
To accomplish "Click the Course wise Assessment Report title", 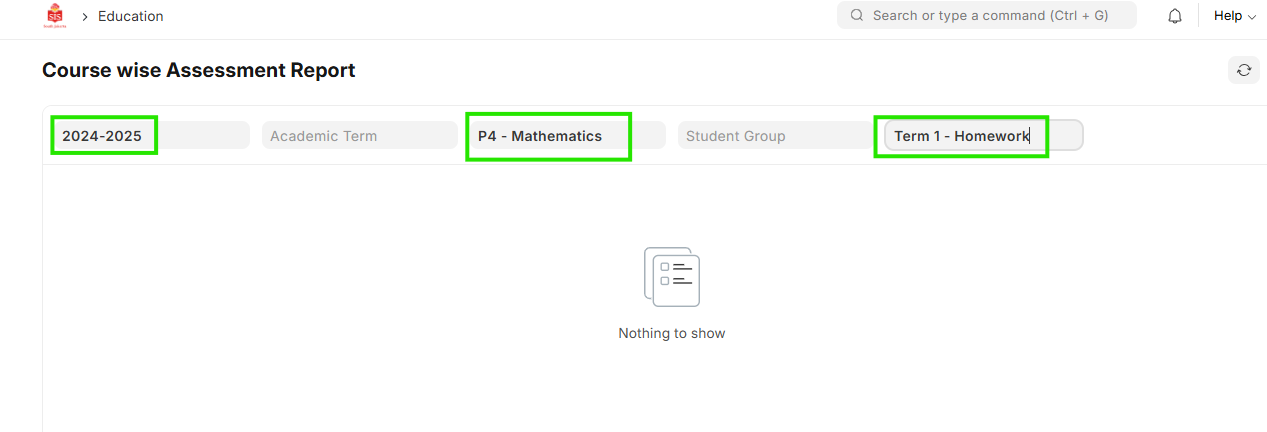I will click(198, 70).
